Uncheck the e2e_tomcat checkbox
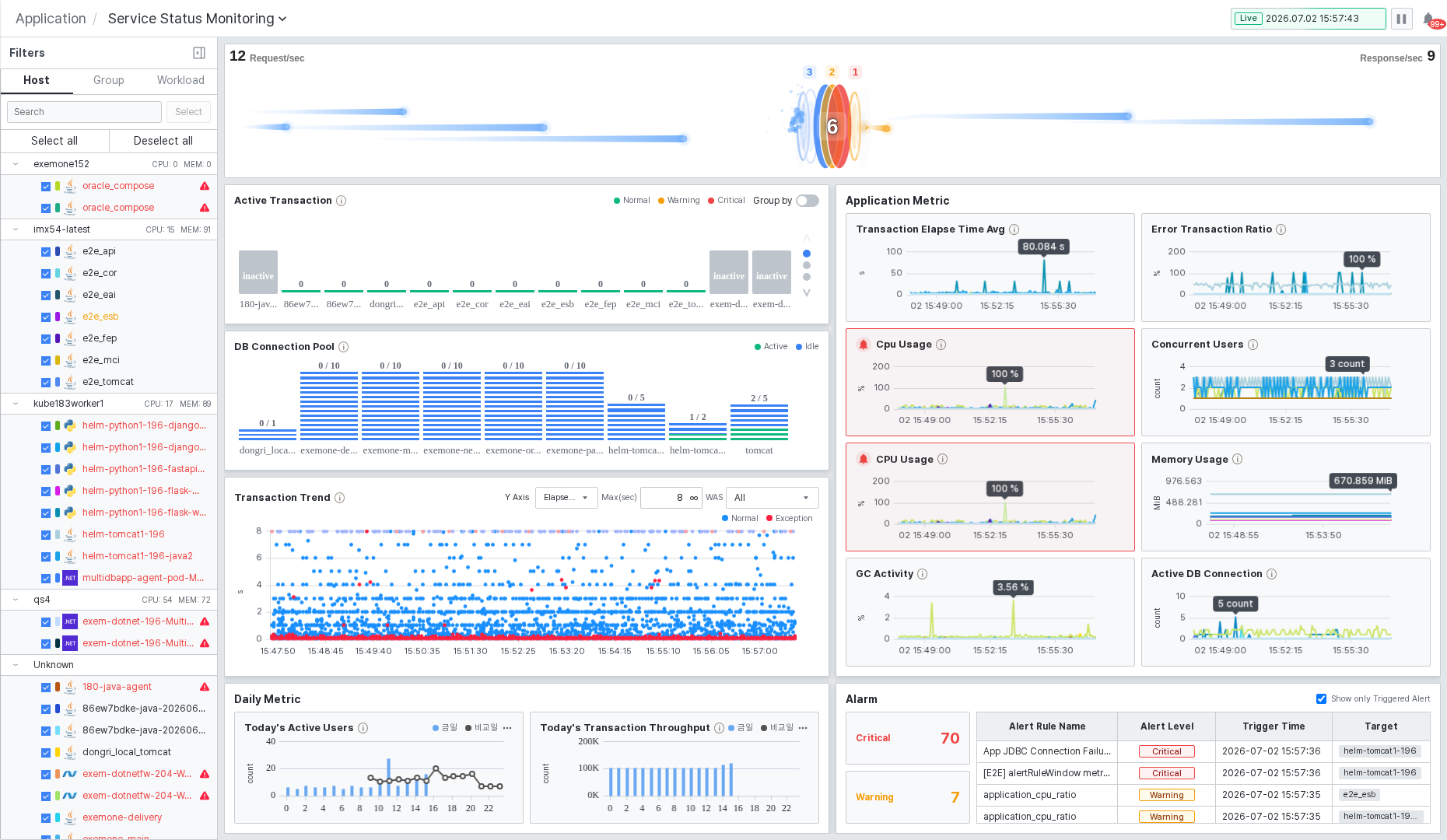Image resolution: width=1447 pixels, height=840 pixels. 46,382
